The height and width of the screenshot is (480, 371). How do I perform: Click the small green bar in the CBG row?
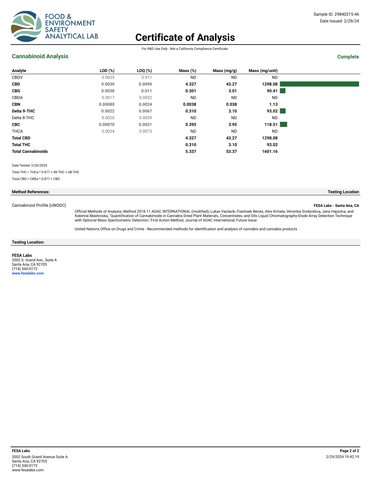[x=283, y=91]
